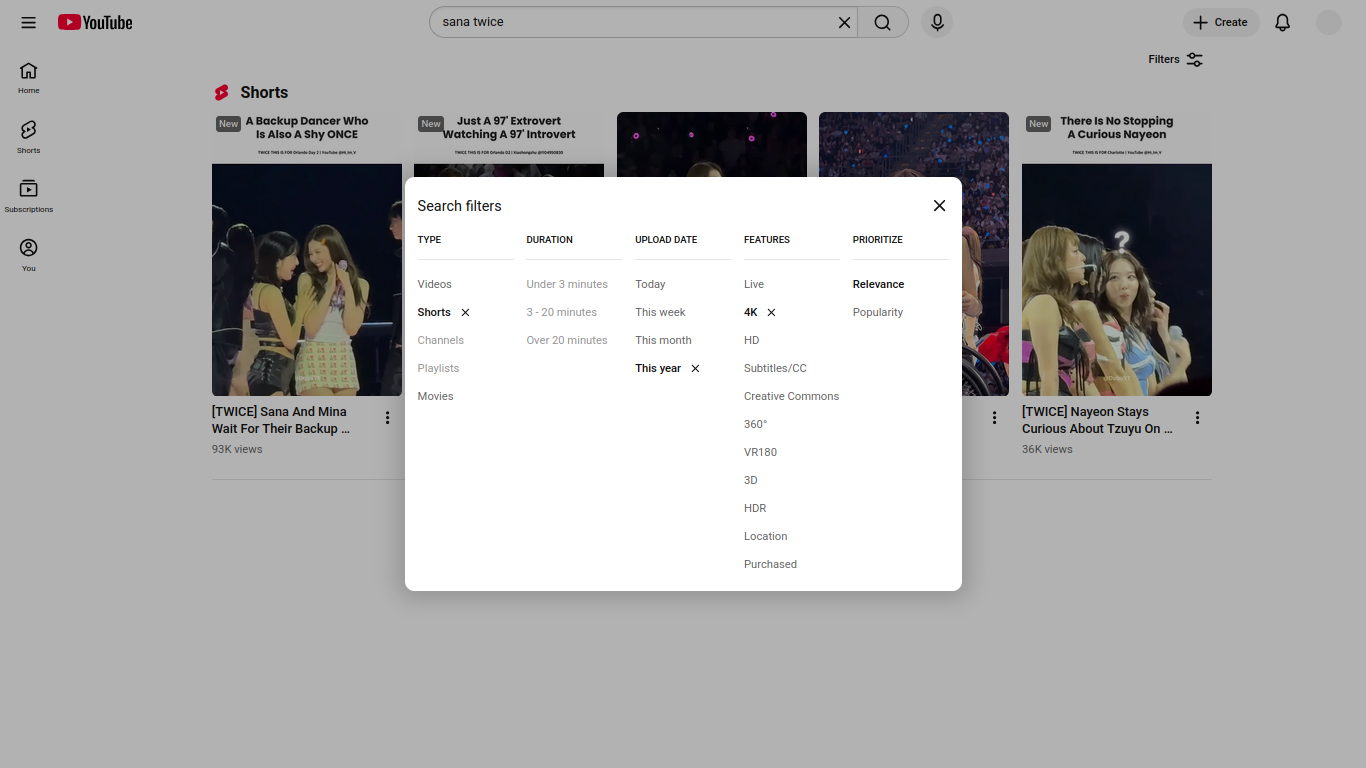Open the account avatar menu
Screen dimensions: 1366x768
1329,23
